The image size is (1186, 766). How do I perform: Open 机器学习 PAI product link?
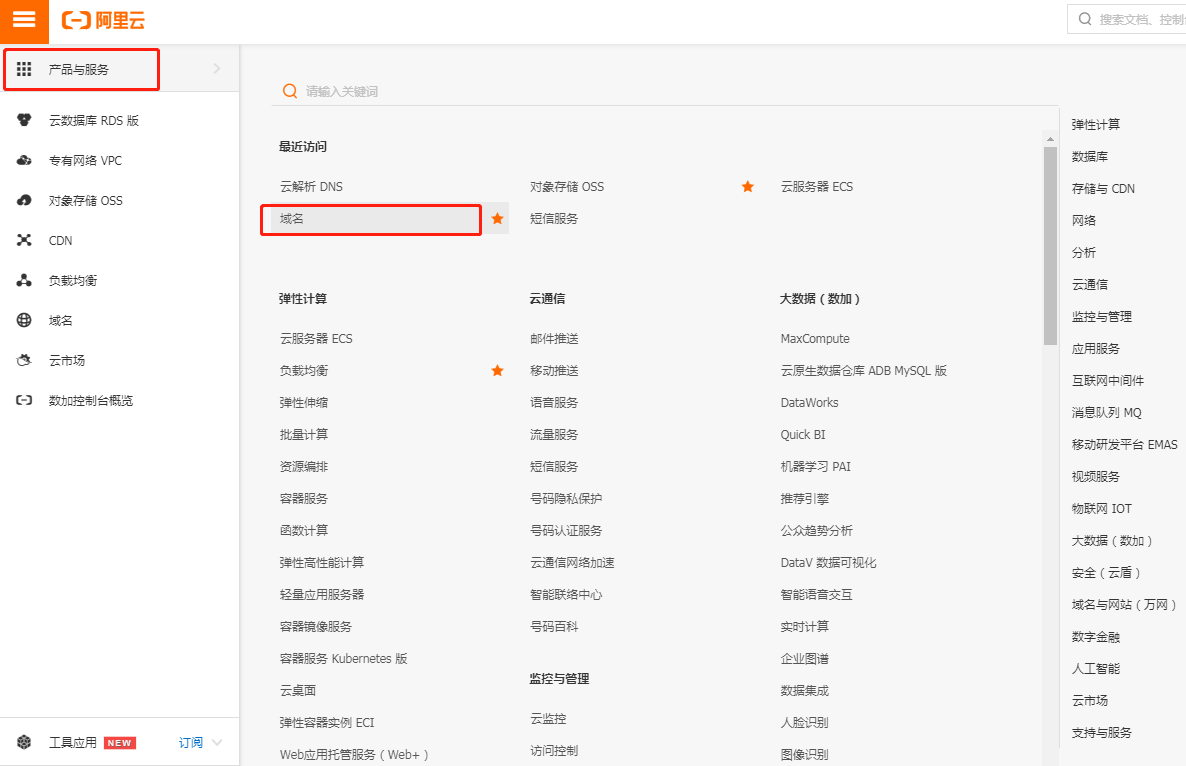(815, 467)
